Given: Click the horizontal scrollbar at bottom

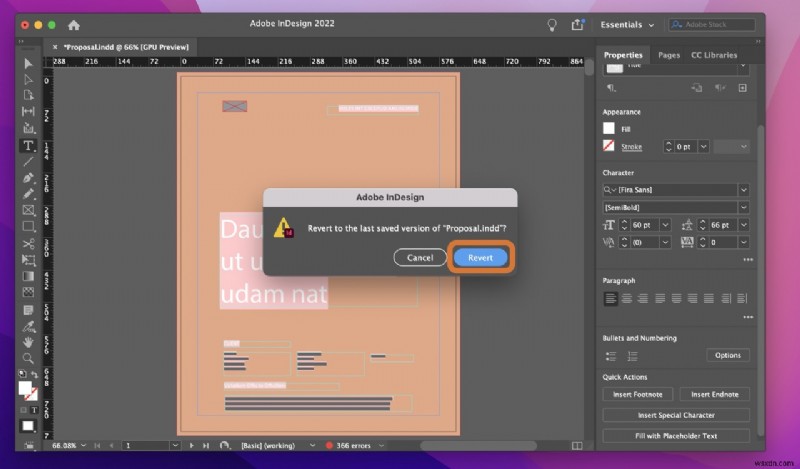Looking at the screenshot, I should [478, 446].
